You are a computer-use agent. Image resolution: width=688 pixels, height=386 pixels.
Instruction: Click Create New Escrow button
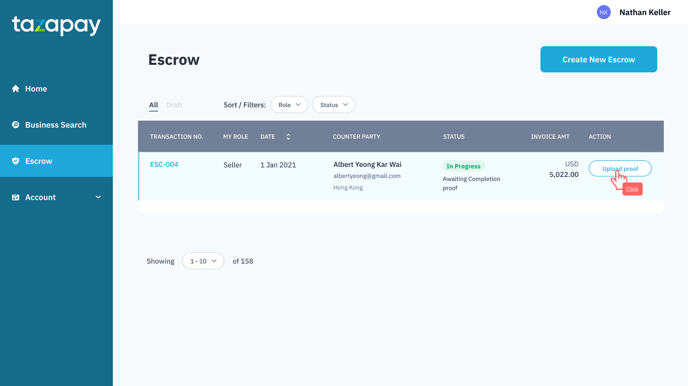click(598, 59)
